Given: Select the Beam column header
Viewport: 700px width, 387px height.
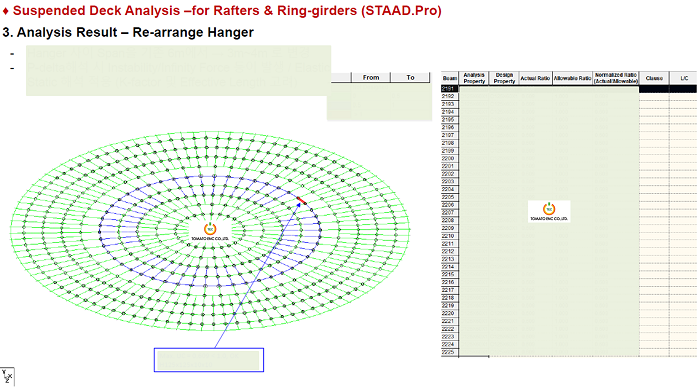Looking at the screenshot, I should (450, 78).
